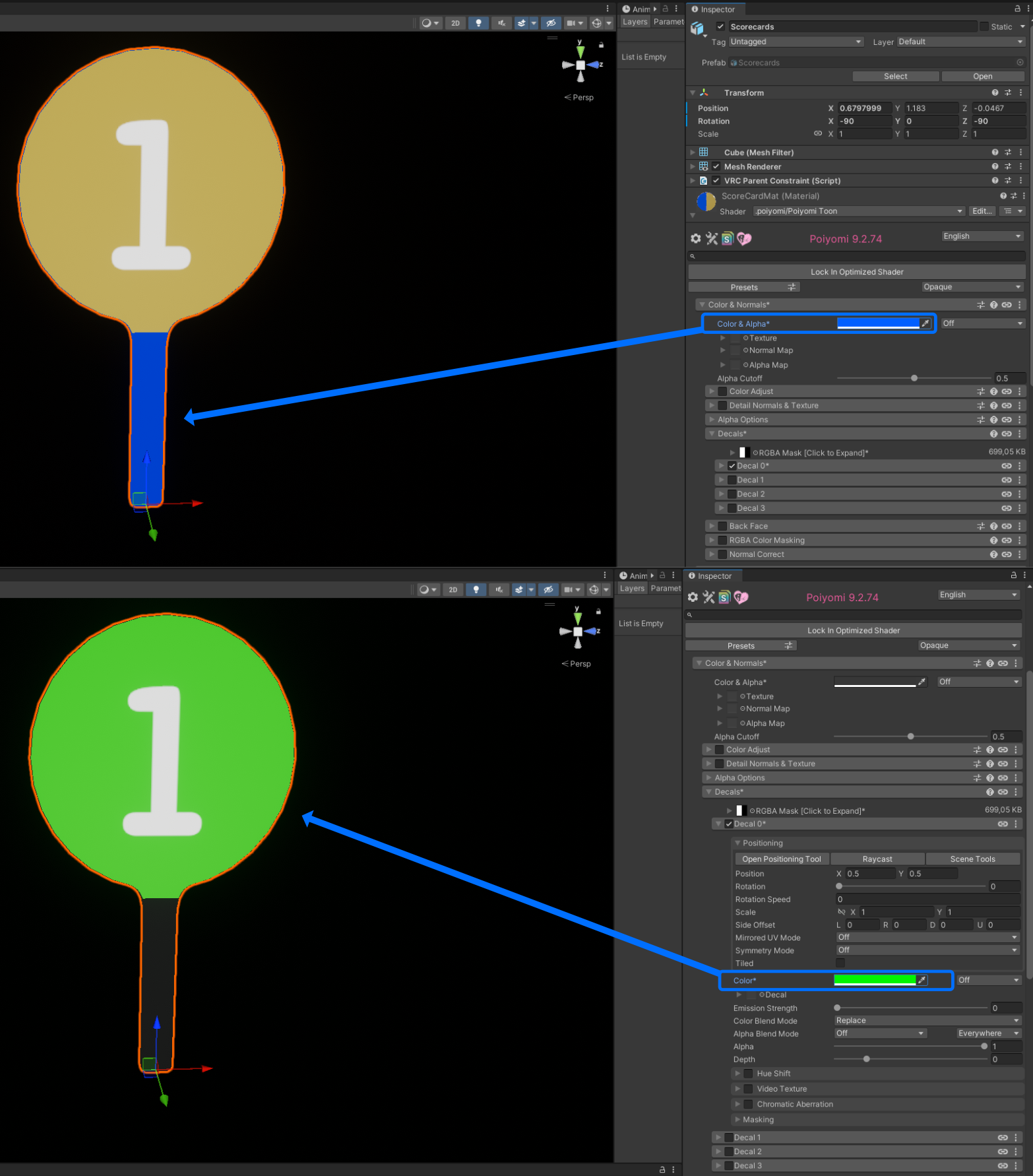Screen dimensions: 1033x1176
Task: Open the Shader poiyomi Toon dropdown
Action: coord(858,211)
